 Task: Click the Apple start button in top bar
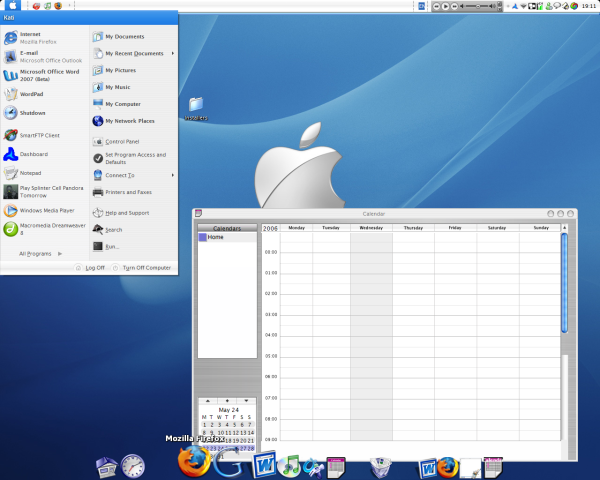pos(13,5)
